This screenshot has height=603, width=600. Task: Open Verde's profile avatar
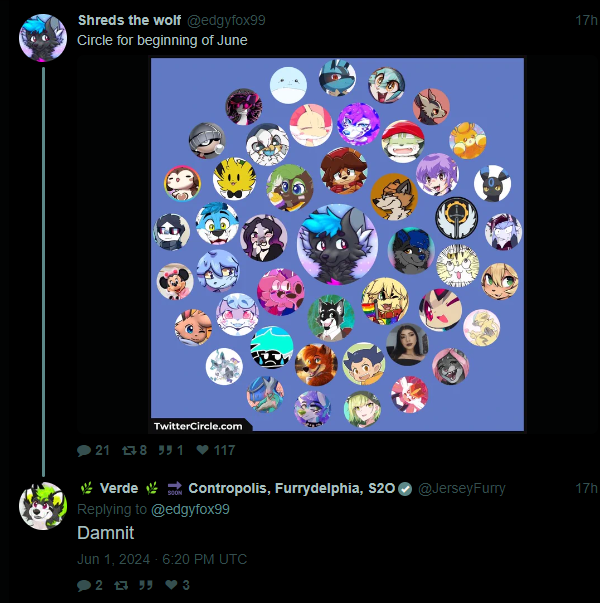43,506
